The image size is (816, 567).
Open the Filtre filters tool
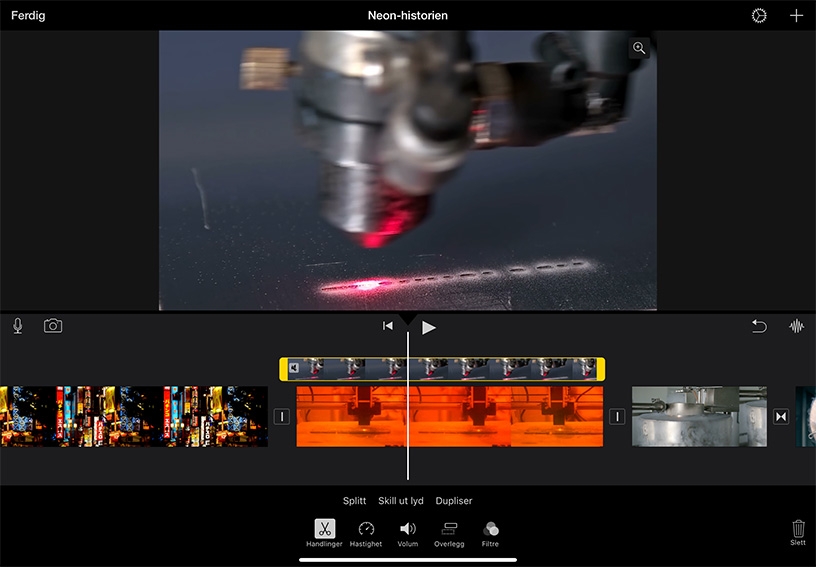tap(490, 533)
